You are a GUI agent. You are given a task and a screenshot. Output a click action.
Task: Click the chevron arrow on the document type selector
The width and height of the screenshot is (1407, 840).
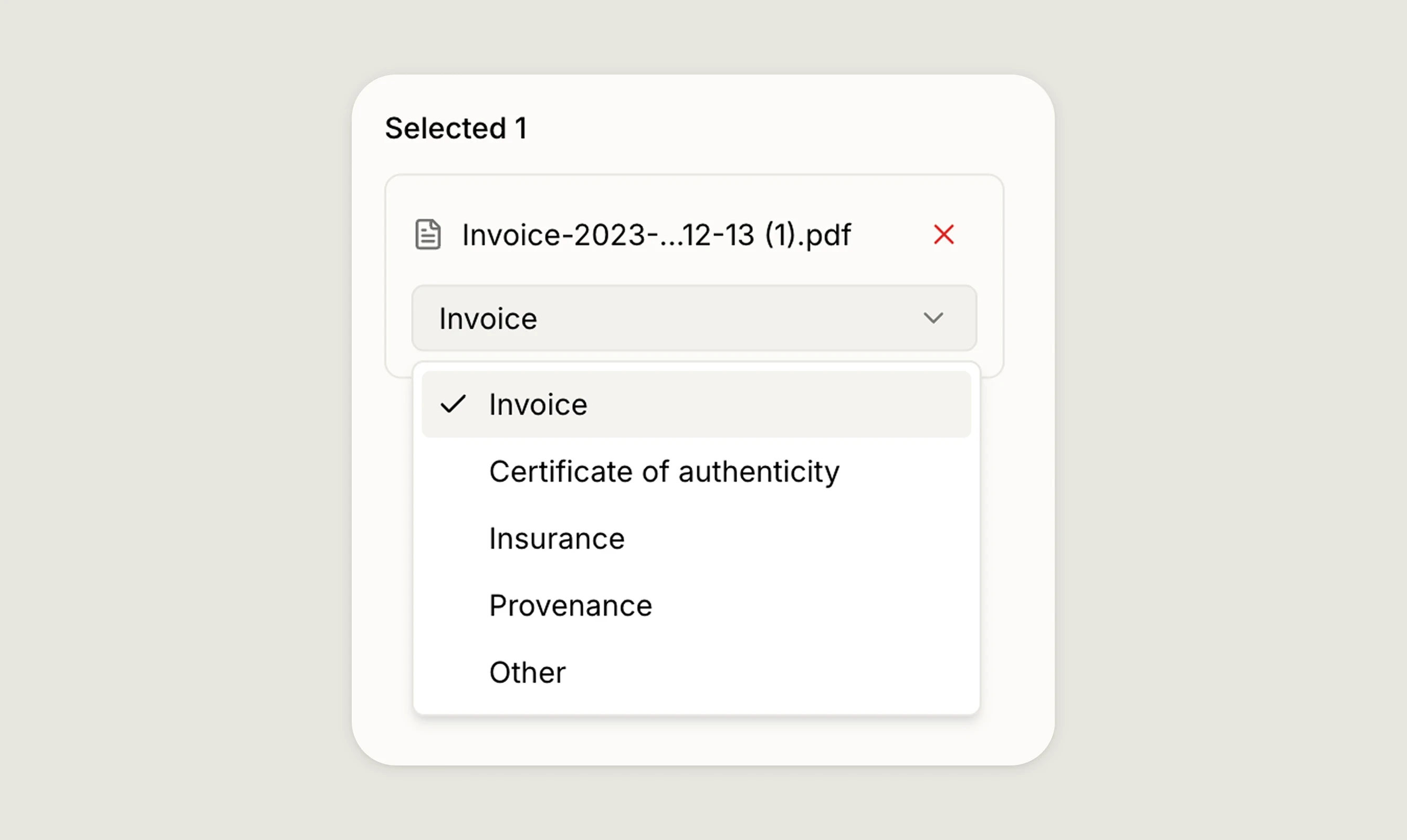(934, 318)
